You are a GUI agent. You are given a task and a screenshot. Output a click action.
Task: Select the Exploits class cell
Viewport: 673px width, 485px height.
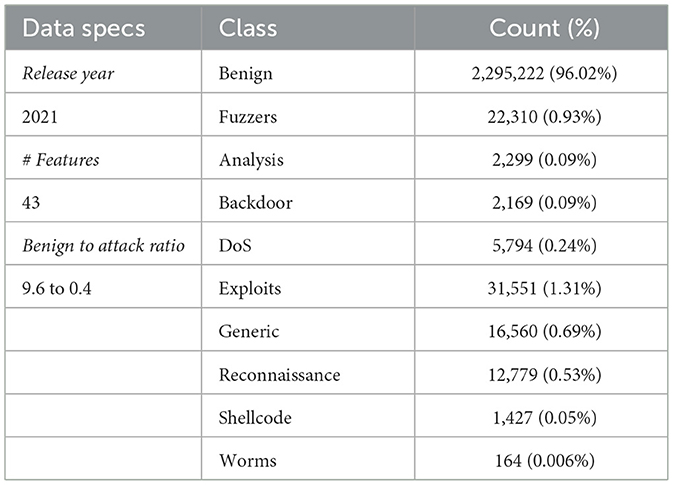pyautogui.click(x=249, y=288)
